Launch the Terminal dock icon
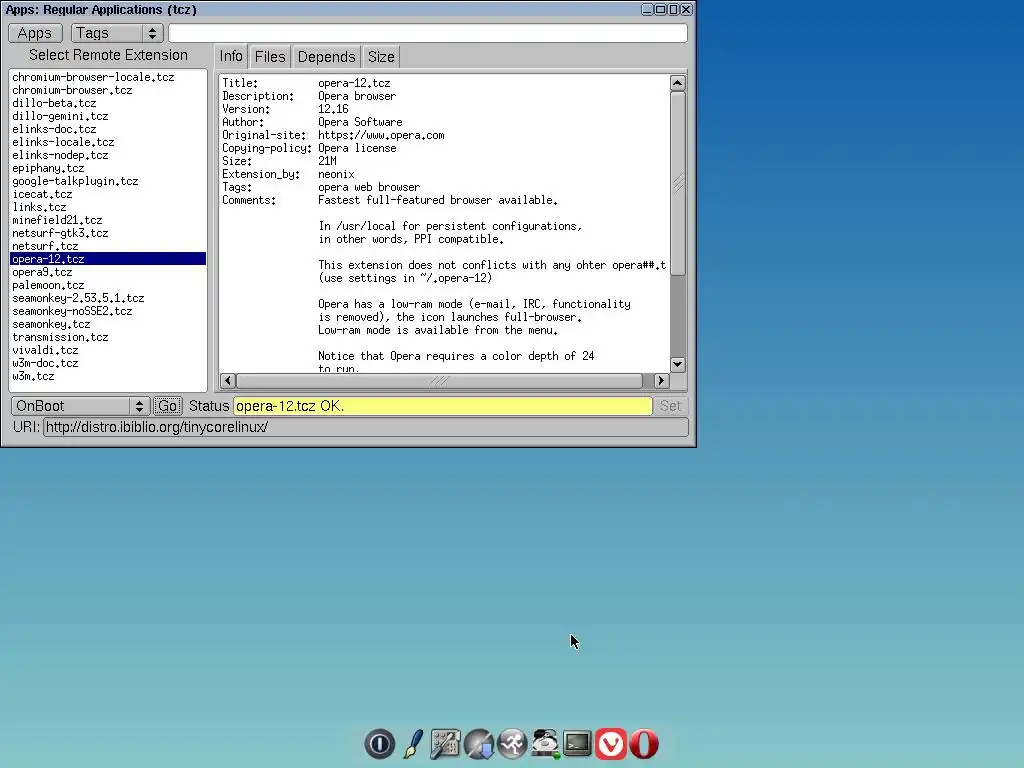Viewport: 1024px width, 768px height. pos(578,744)
